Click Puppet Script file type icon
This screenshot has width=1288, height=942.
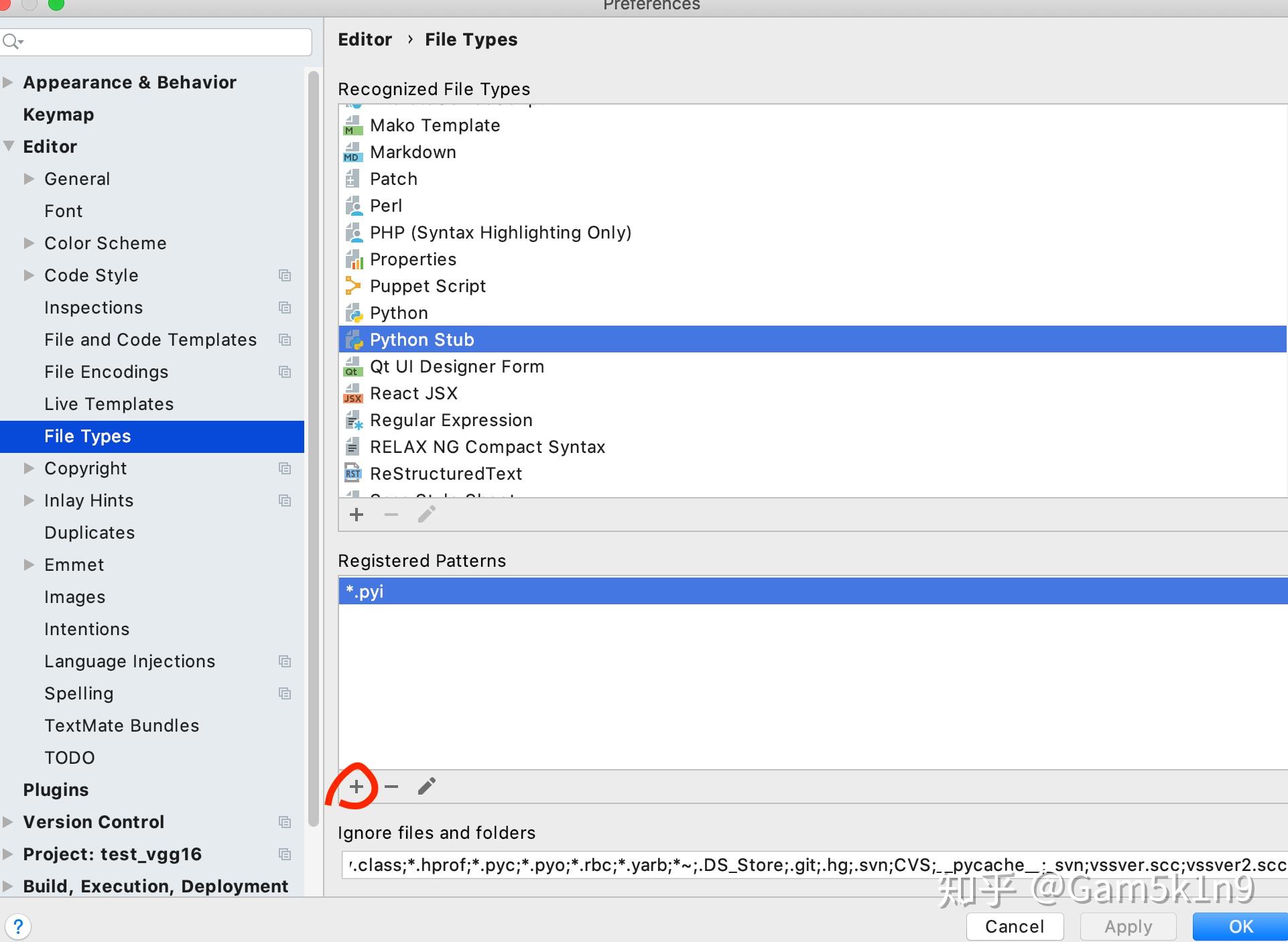click(352, 286)
